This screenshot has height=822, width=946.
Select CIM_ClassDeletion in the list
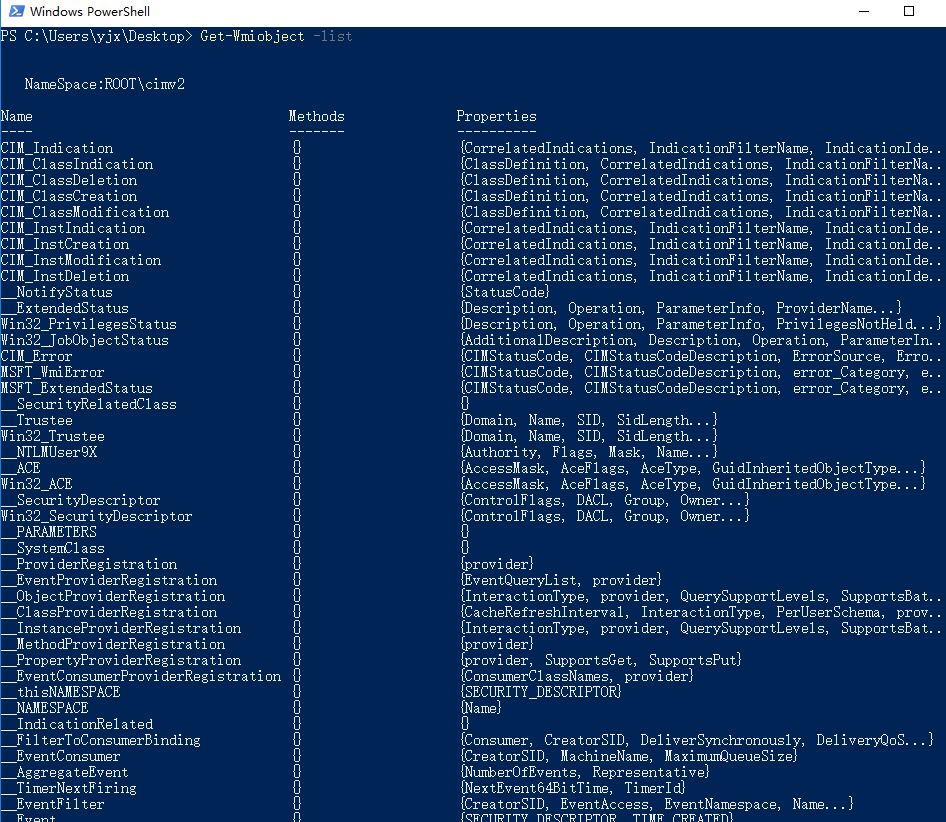pyautogui.click(x=69, y=180)
